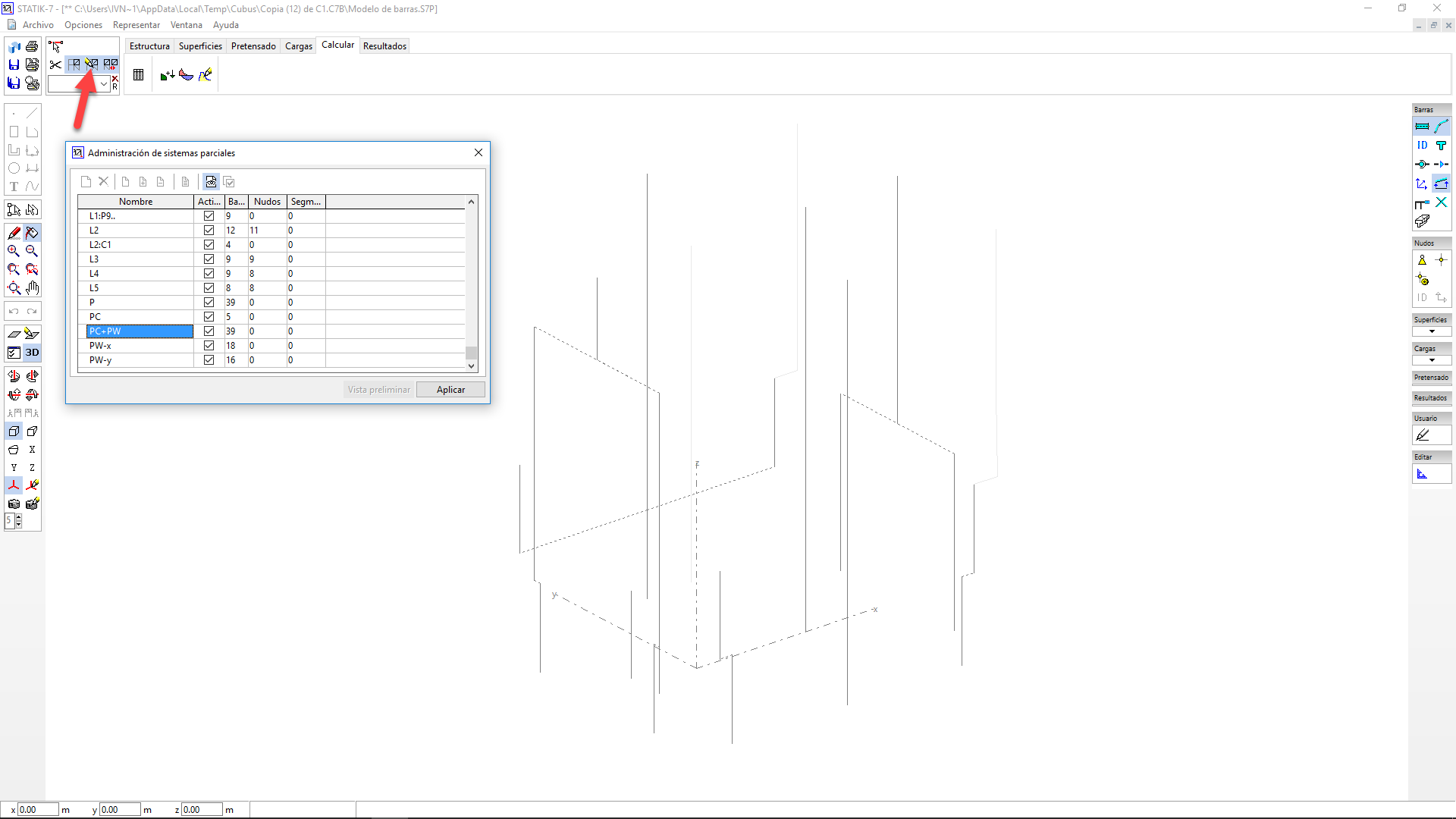The width and height of the screenshot is (1456, 819).
Task: Click the dialog list vertical scrollbar thumb
Action: (471, 353)
